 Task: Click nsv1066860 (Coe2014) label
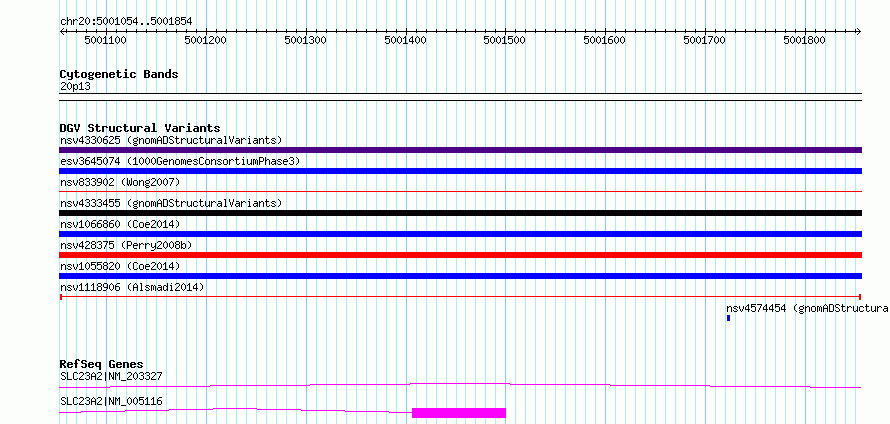coord(120,224)
